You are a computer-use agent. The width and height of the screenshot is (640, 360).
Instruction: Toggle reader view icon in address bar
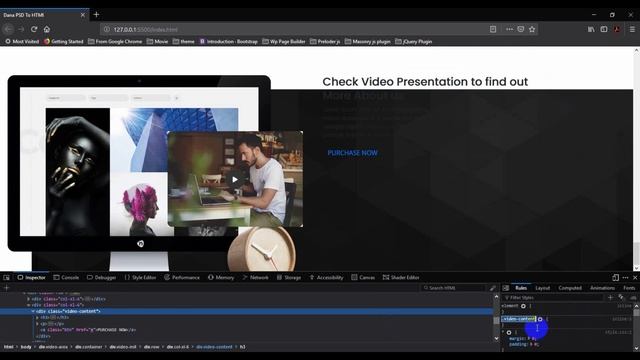493,29
